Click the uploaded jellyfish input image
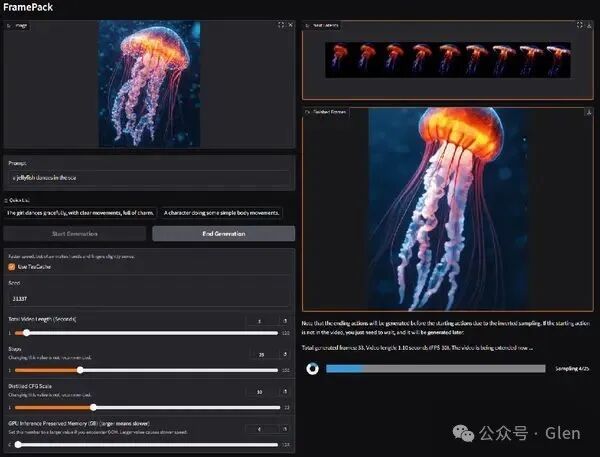 [x=149, y=84]
